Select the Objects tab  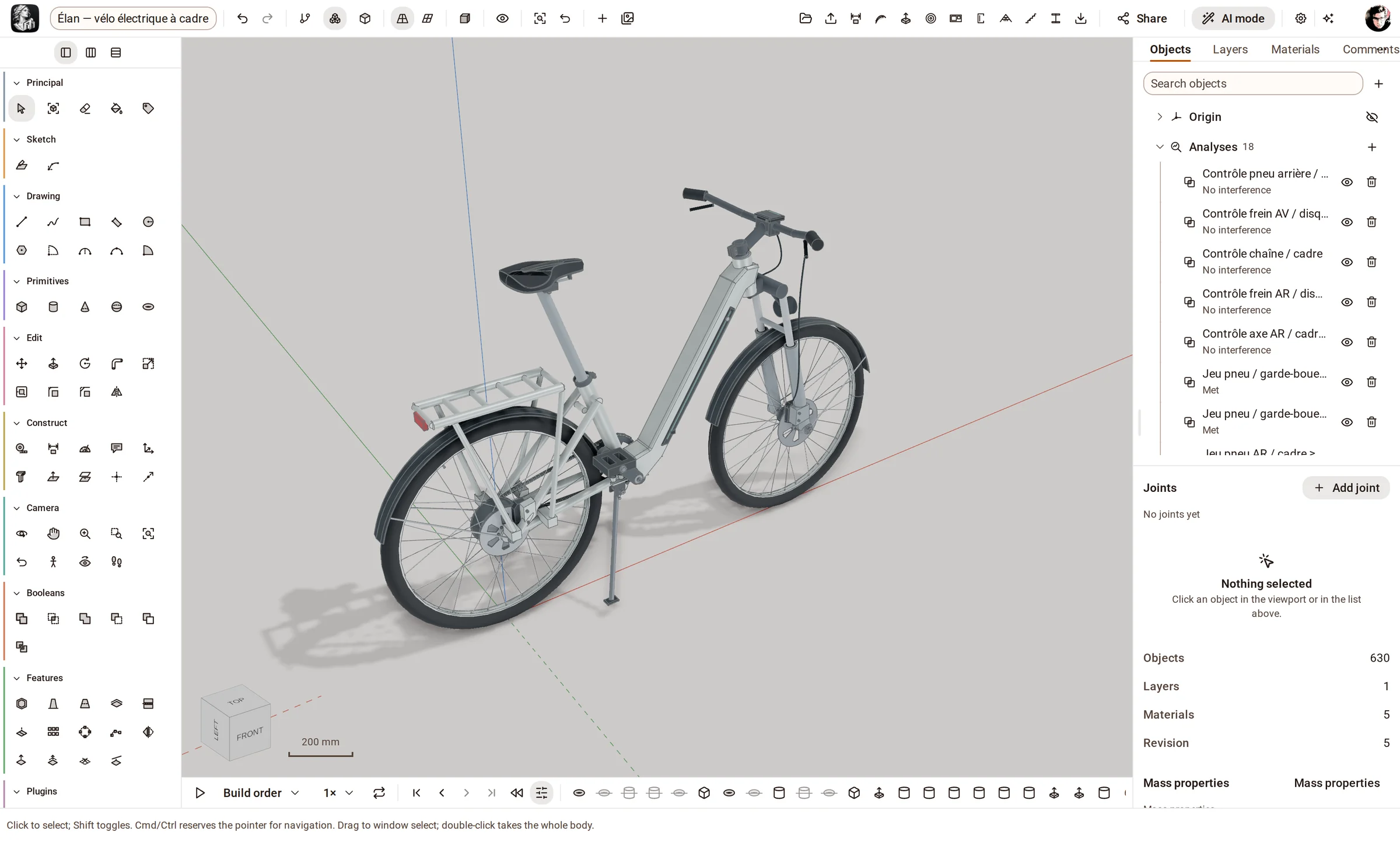coord(1170,50)
